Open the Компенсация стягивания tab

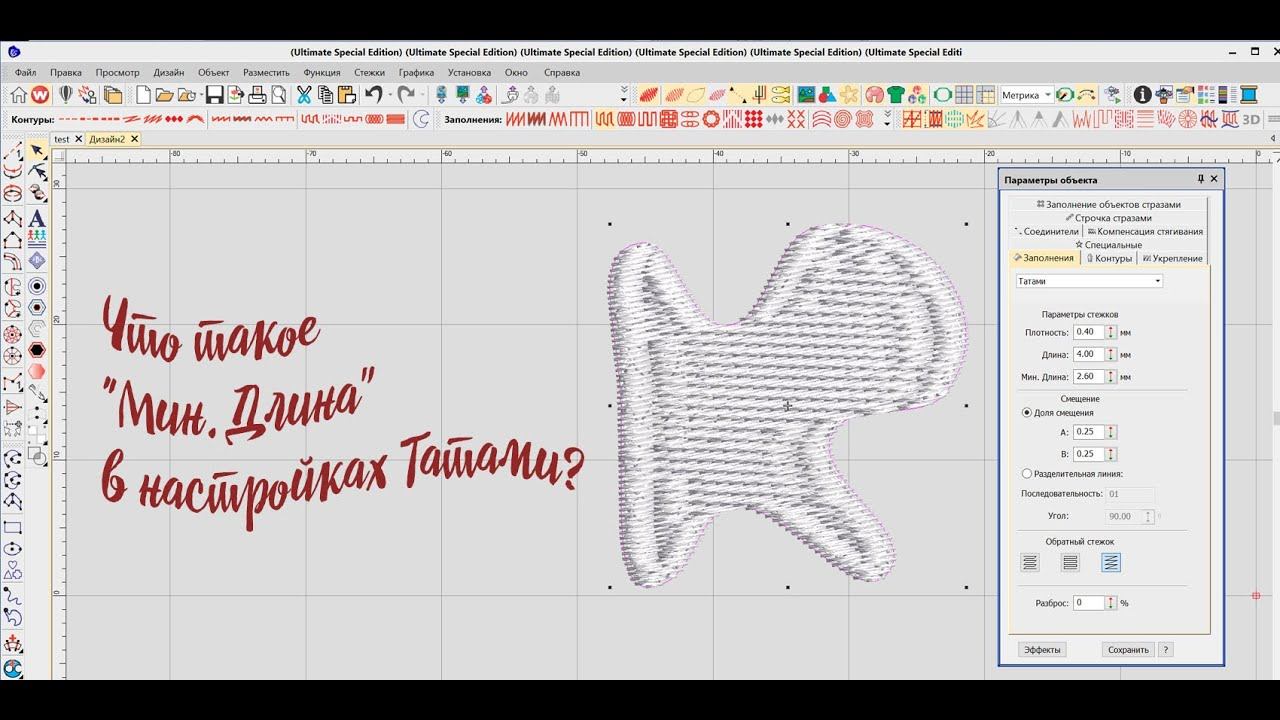[1145, 231]
